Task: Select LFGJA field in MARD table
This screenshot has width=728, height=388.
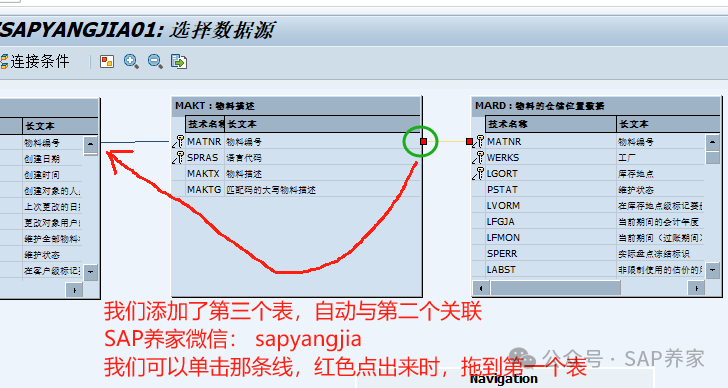Action: pos(500,222)
